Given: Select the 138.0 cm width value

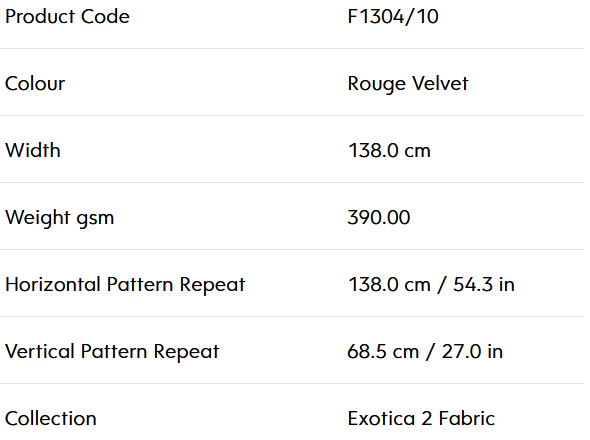Looking at the screenshot, I should (389, 151).
